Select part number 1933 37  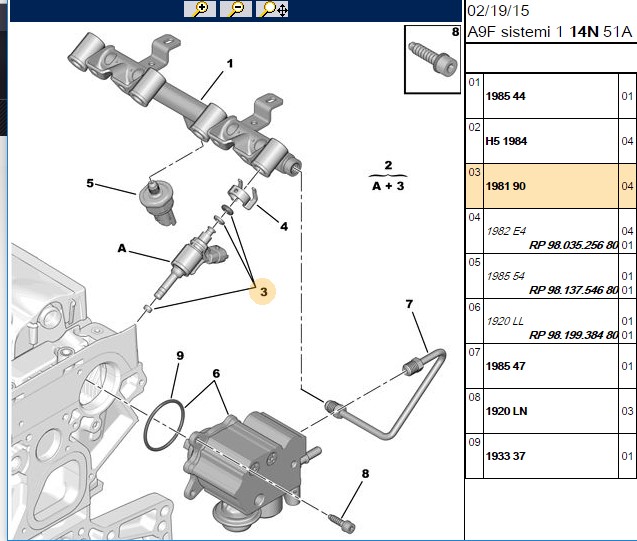505,456
